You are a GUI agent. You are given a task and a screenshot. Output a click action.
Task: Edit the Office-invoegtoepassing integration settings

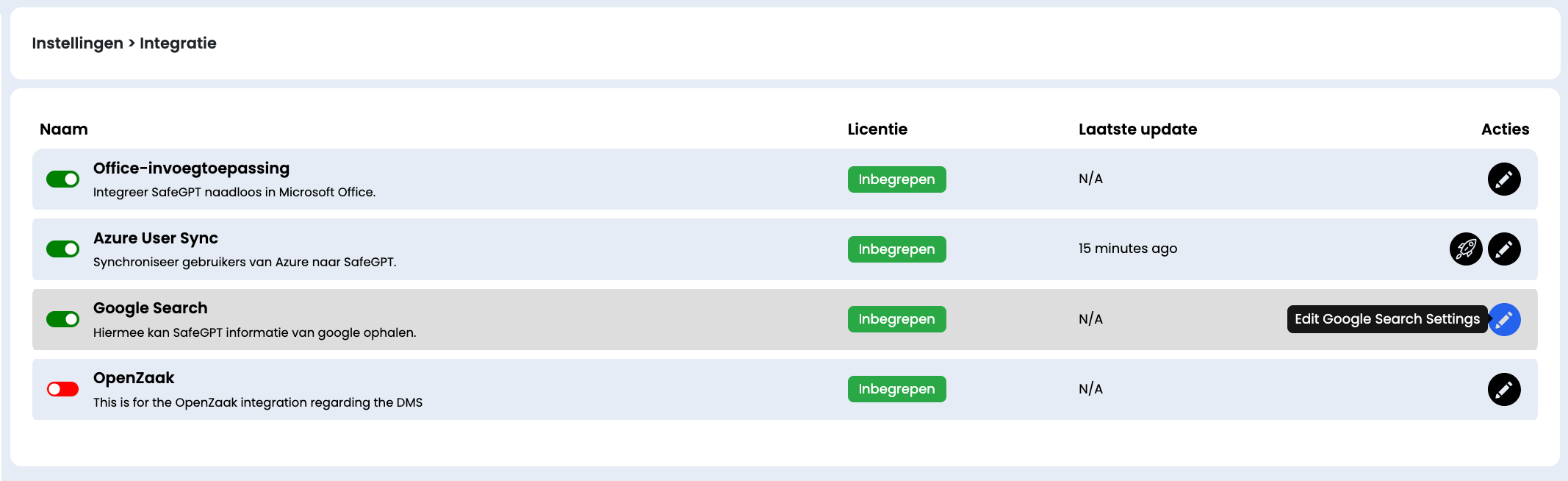pyautogui.click(x=1503, y=179)
